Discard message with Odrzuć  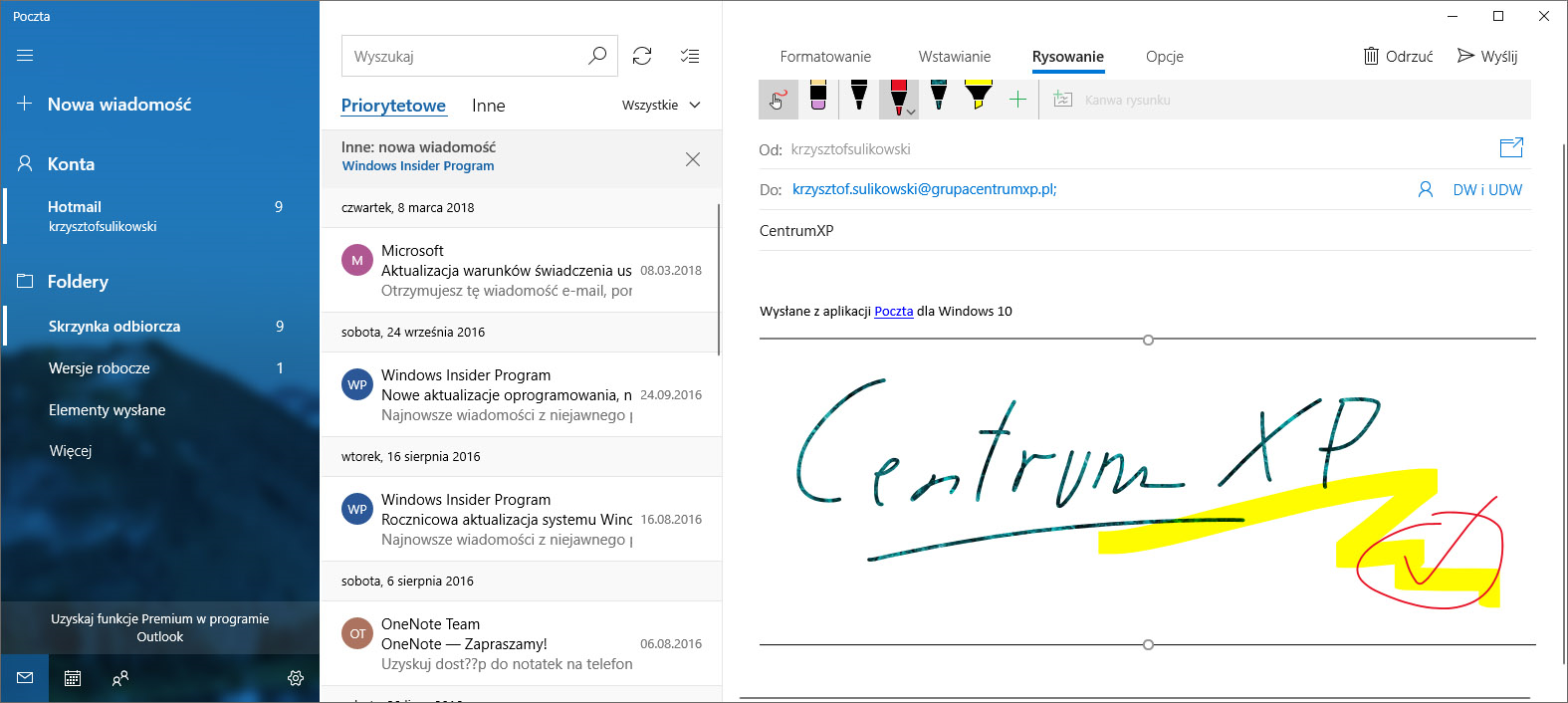click(1399, 56)
